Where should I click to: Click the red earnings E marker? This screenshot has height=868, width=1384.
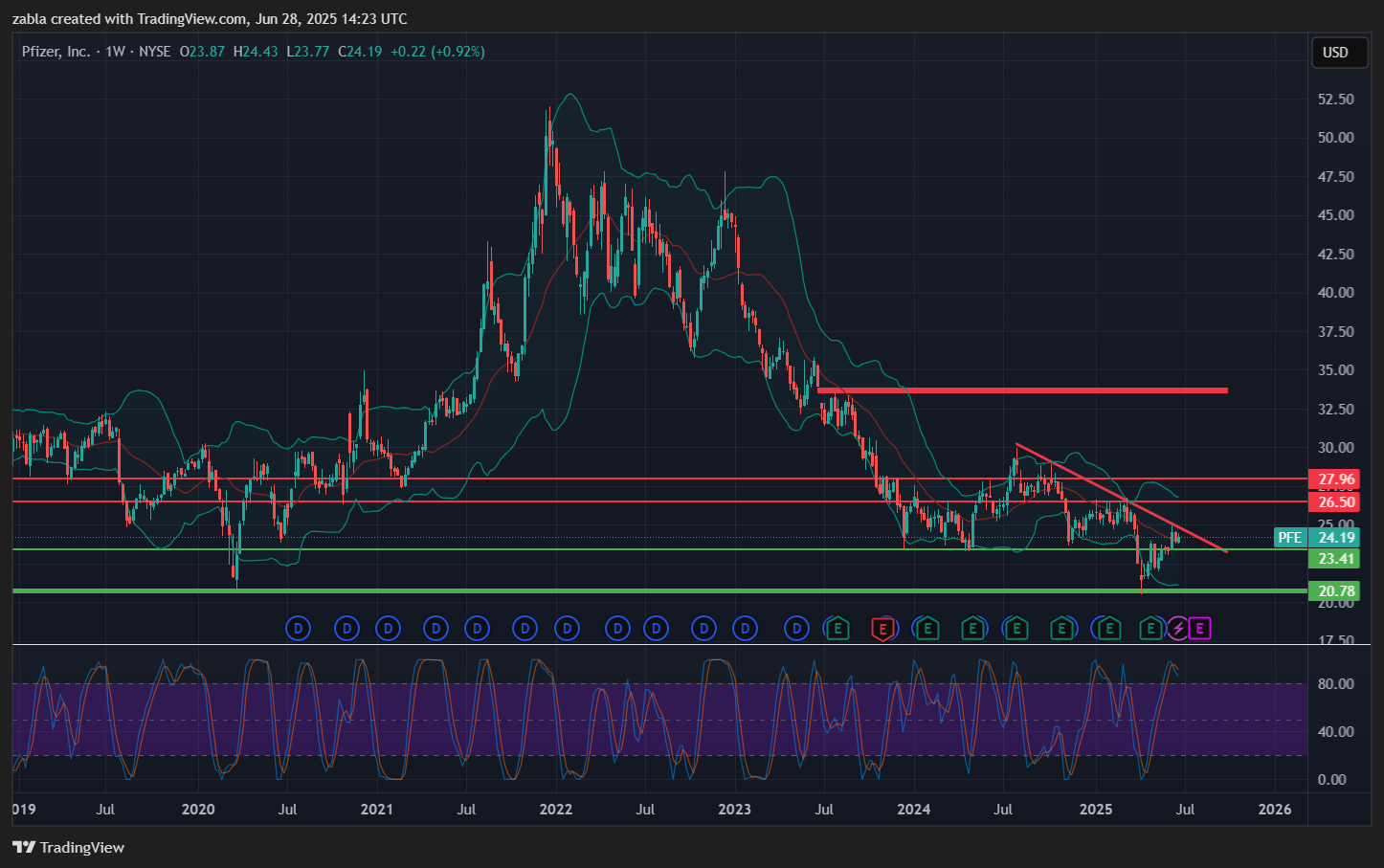pyautogui.click(x=882, y=629)
